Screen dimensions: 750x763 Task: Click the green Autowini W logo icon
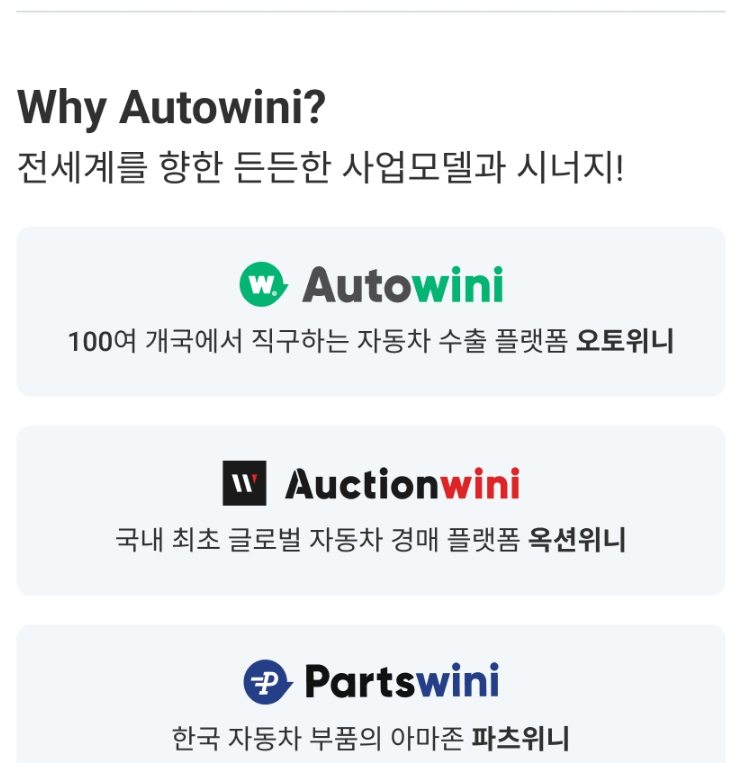tap(263, 285)
